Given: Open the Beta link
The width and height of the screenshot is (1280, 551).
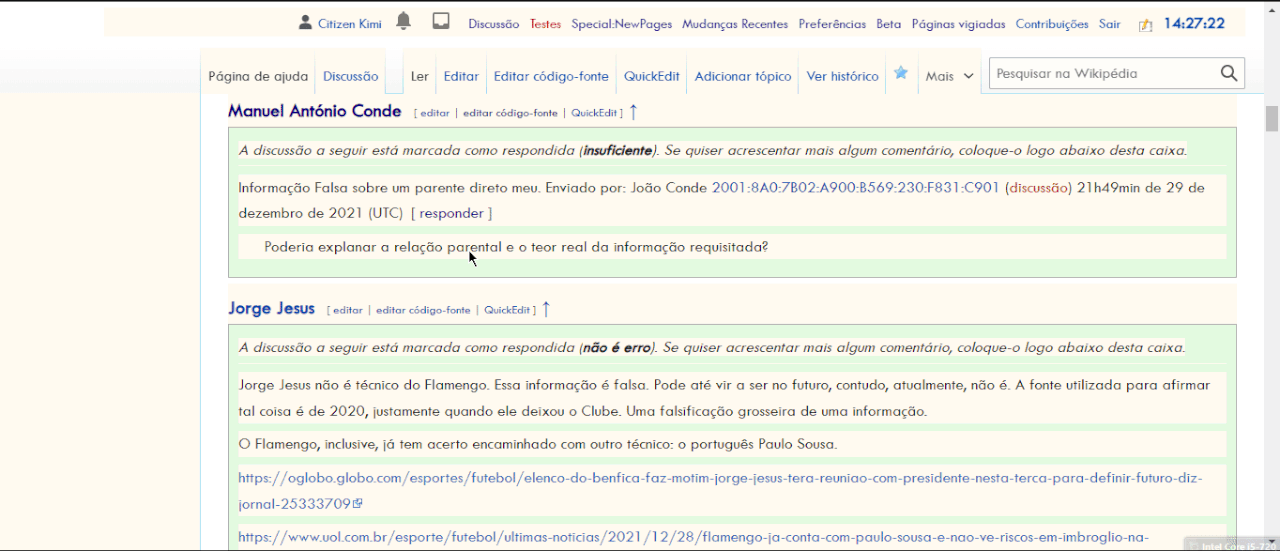Looking at the screenshot, I should [888, 24].
